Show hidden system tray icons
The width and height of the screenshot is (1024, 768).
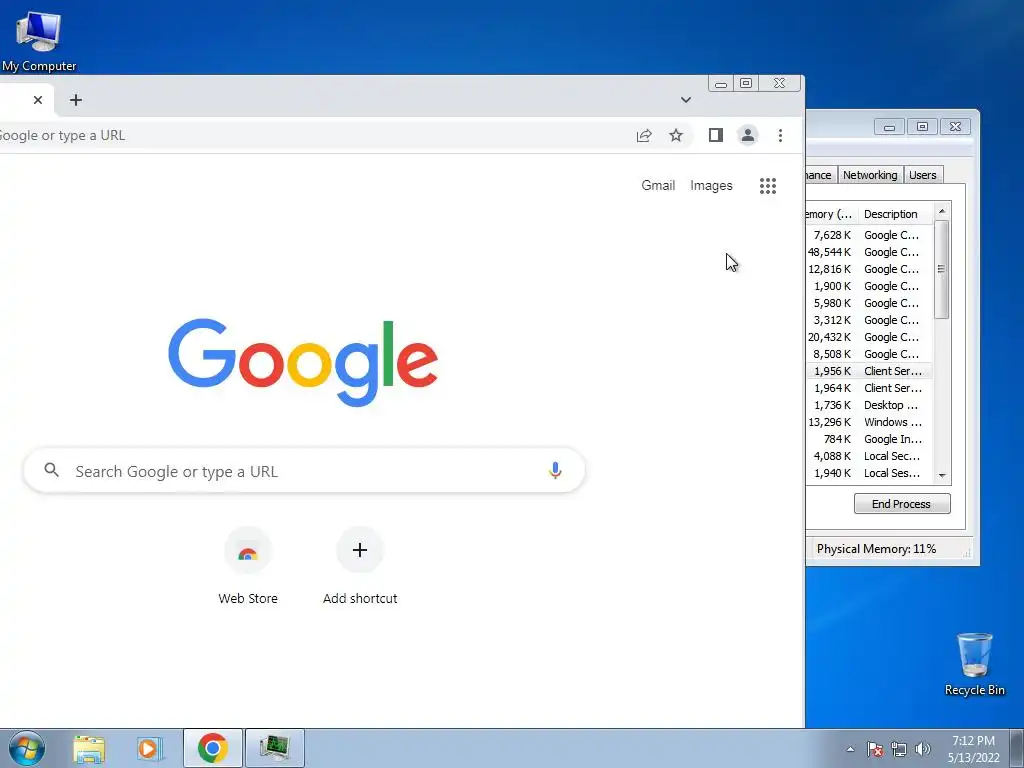850,749
